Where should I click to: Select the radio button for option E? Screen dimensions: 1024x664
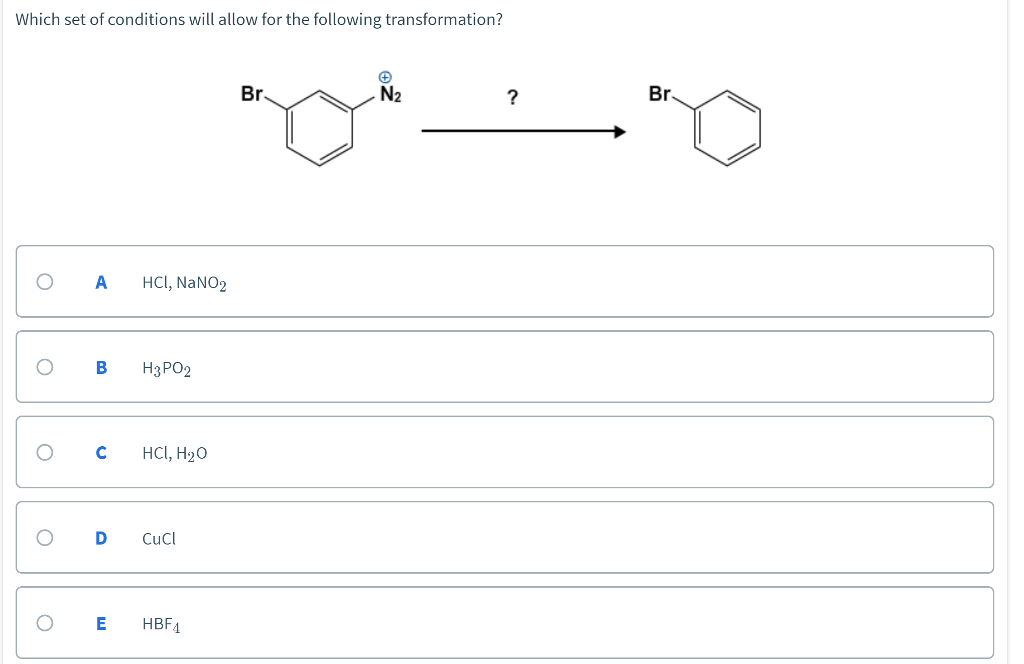click(x=44, y=622)
